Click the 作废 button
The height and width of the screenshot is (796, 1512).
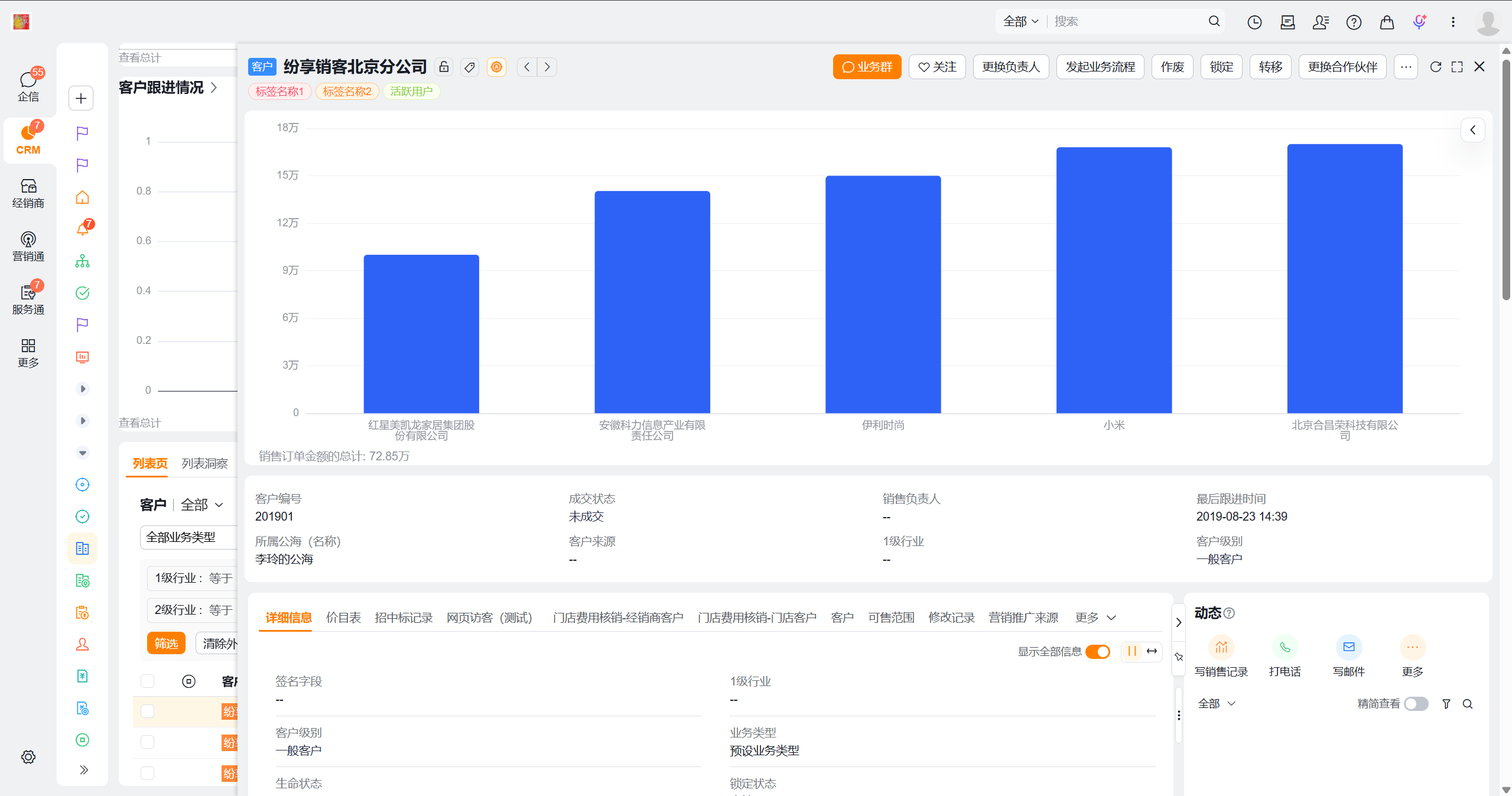pos(1172,67)
